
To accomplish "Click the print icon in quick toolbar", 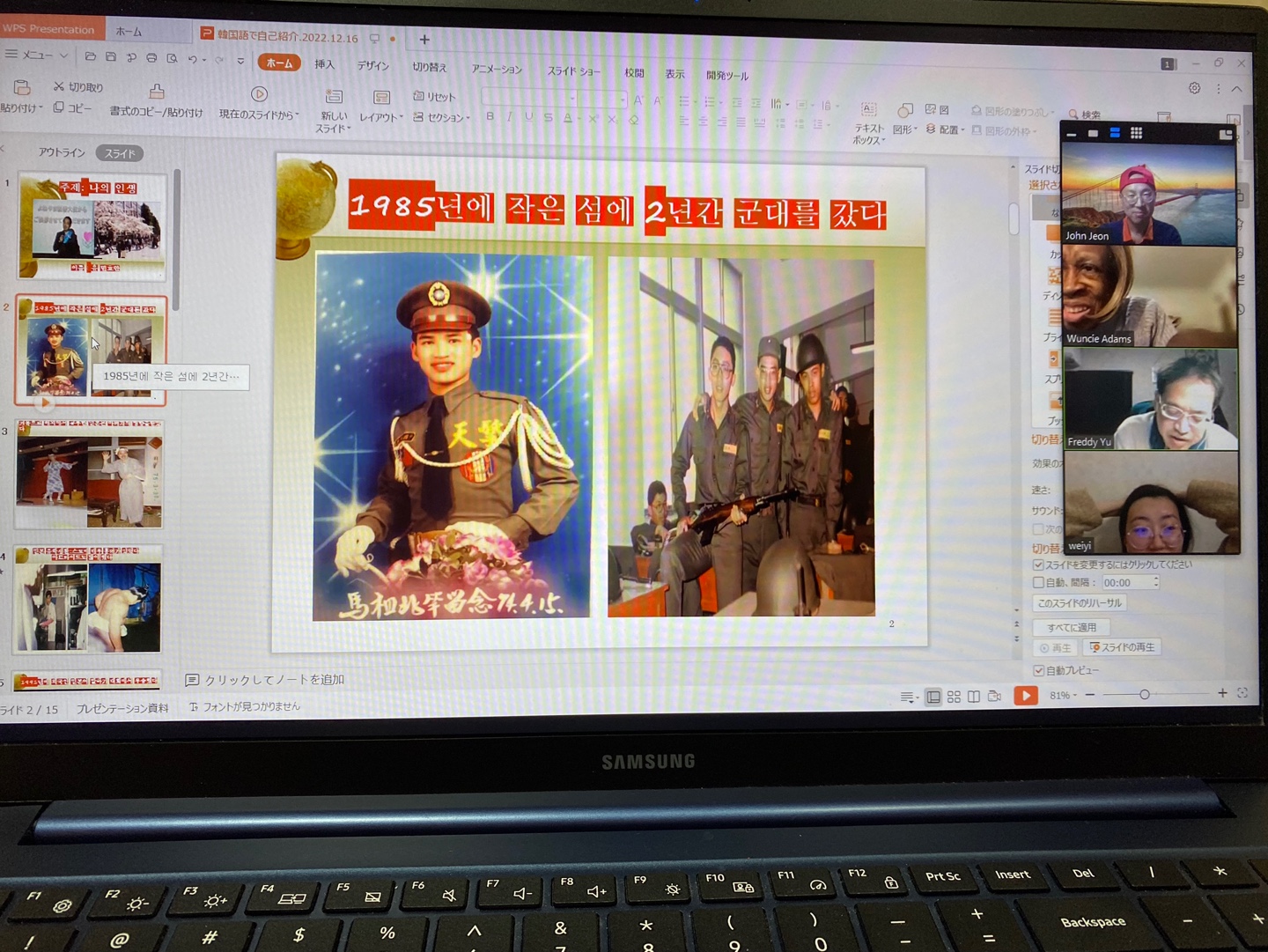I will tap(151, 58).
